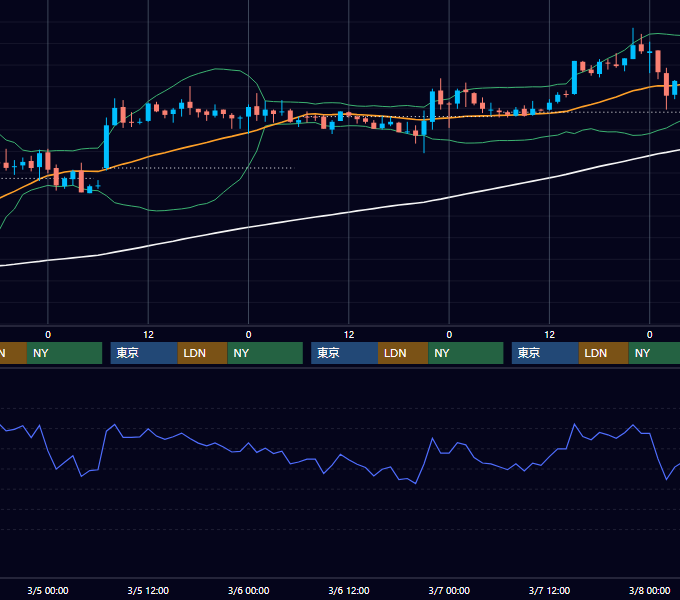Screen dimensions: 680x600
Task: Click hour label 0 above 3/6 00:00
Action: tap(248, 335)
